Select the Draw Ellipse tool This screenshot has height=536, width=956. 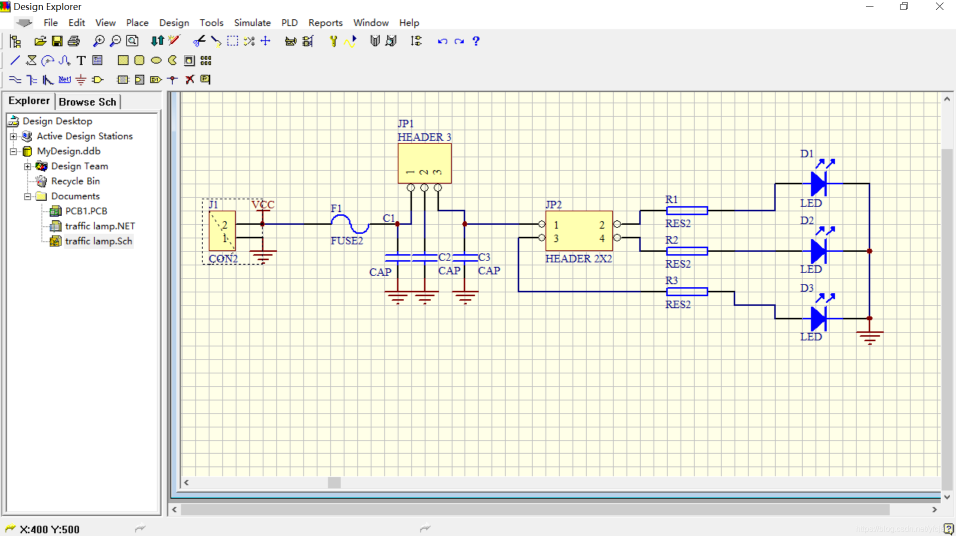click(156, 60)
